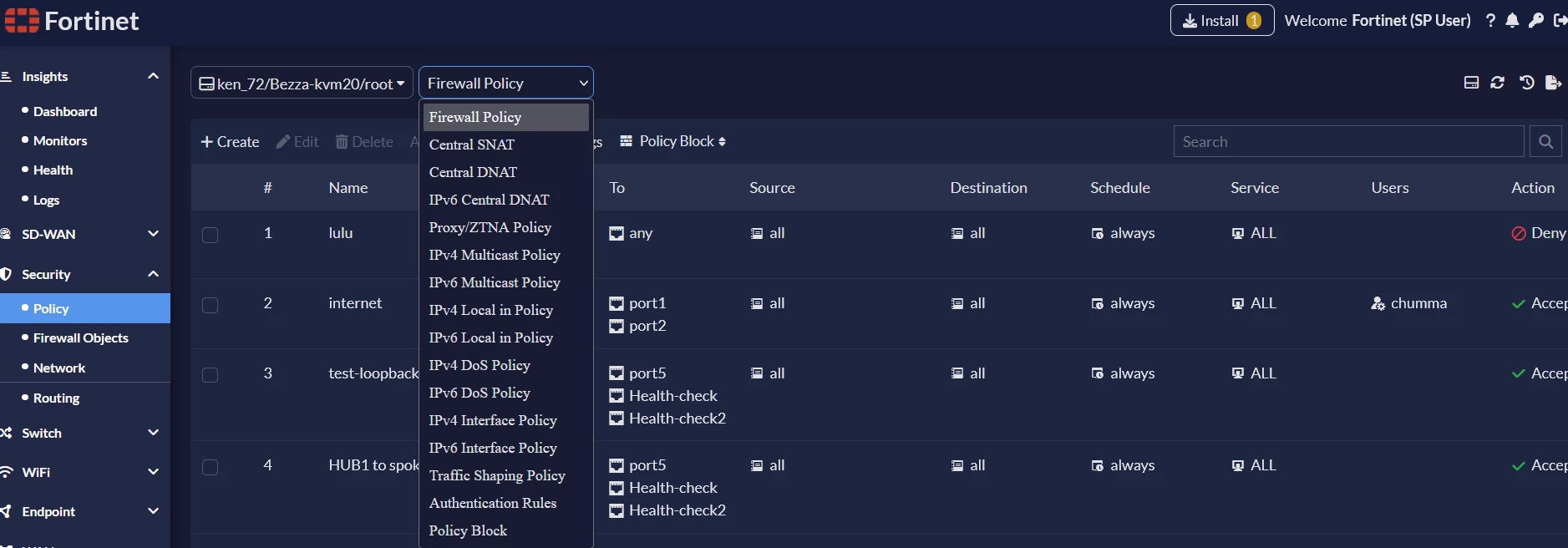Select Policy Block option in list
The width and height of the screenshot is (1568, 548).
pos(506,530)
